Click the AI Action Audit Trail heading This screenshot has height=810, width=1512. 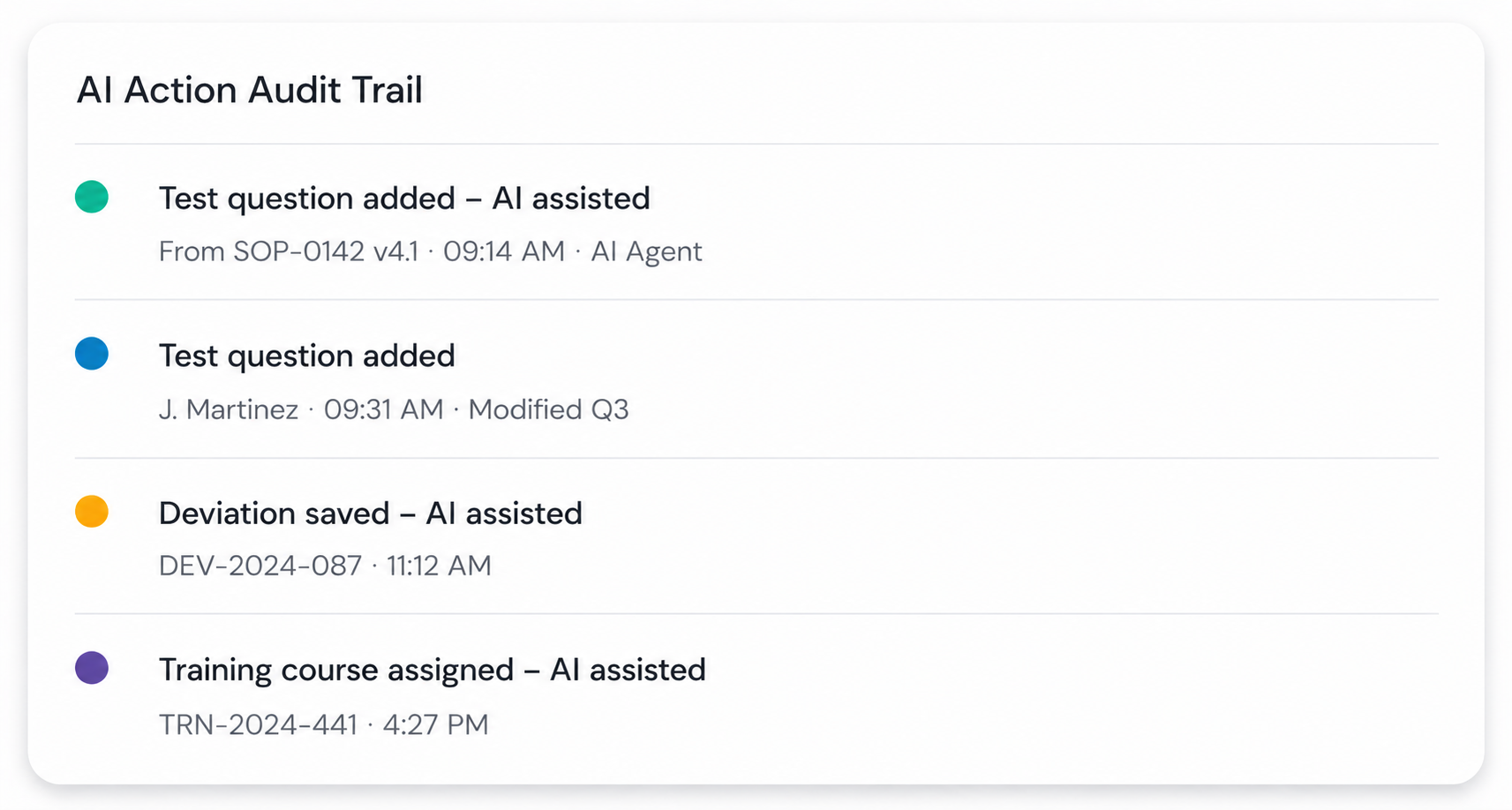point(251,89)
